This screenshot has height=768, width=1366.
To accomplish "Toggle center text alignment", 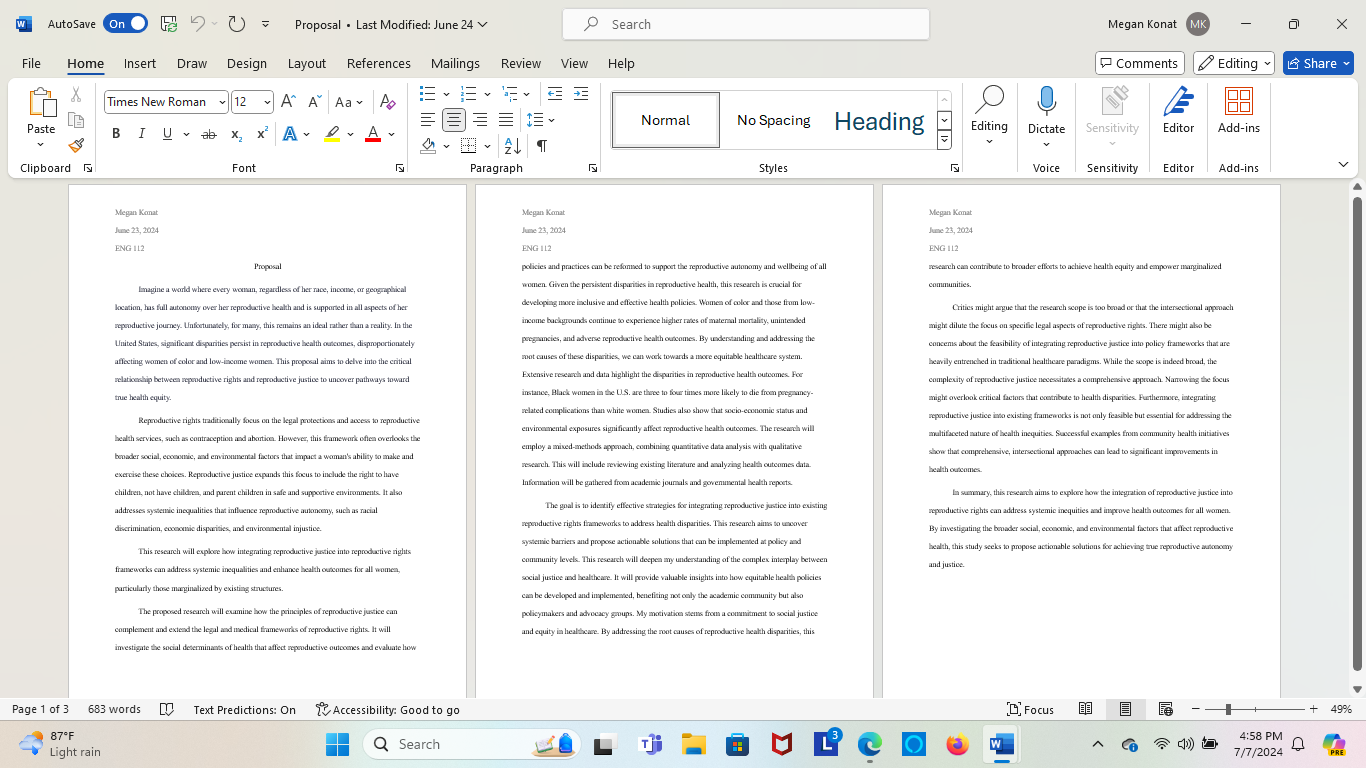I will point(453,119).
